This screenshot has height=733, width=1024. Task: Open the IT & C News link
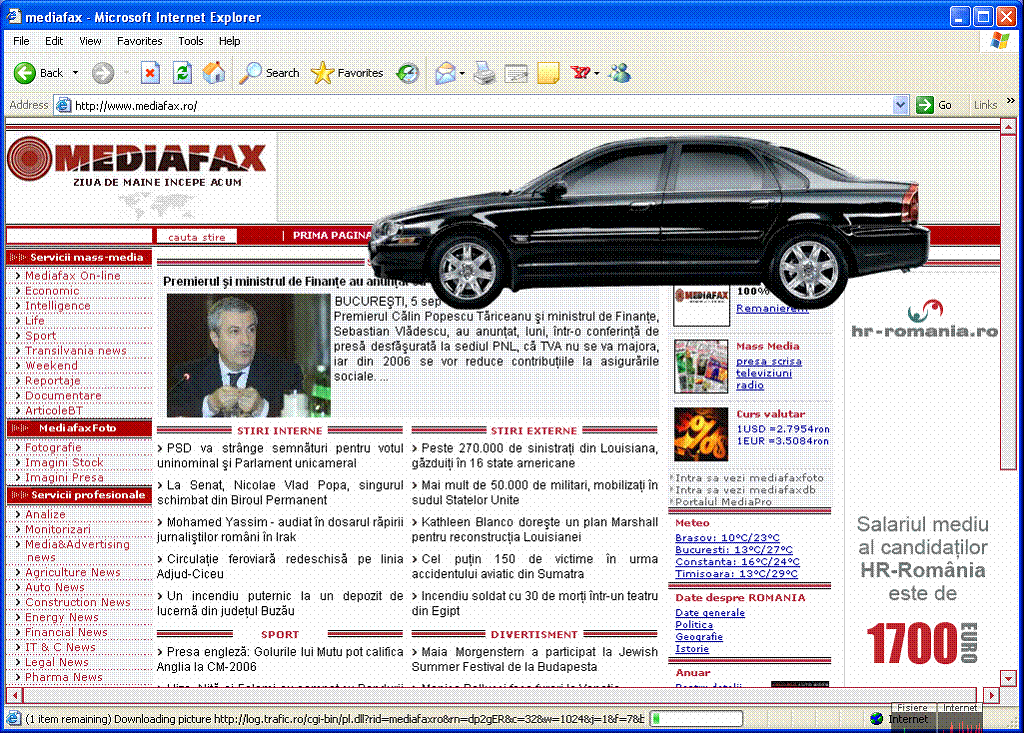click(x=60, y=647)
